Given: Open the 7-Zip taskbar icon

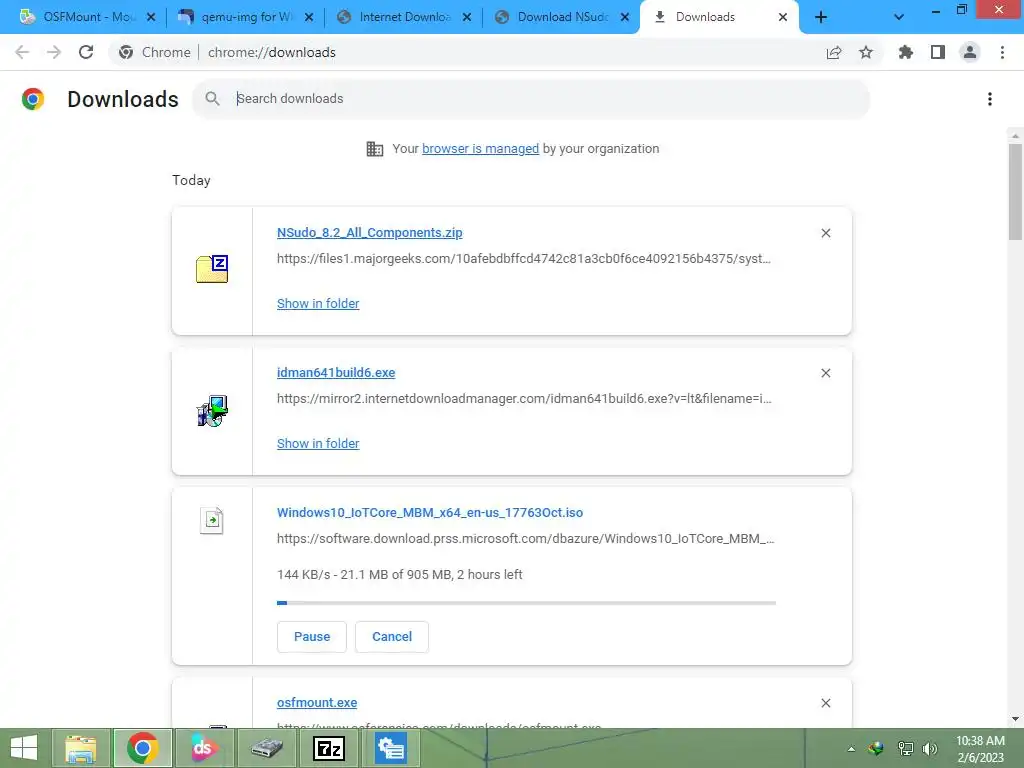Looking at the screenshot, I should (x=328, y=748).
